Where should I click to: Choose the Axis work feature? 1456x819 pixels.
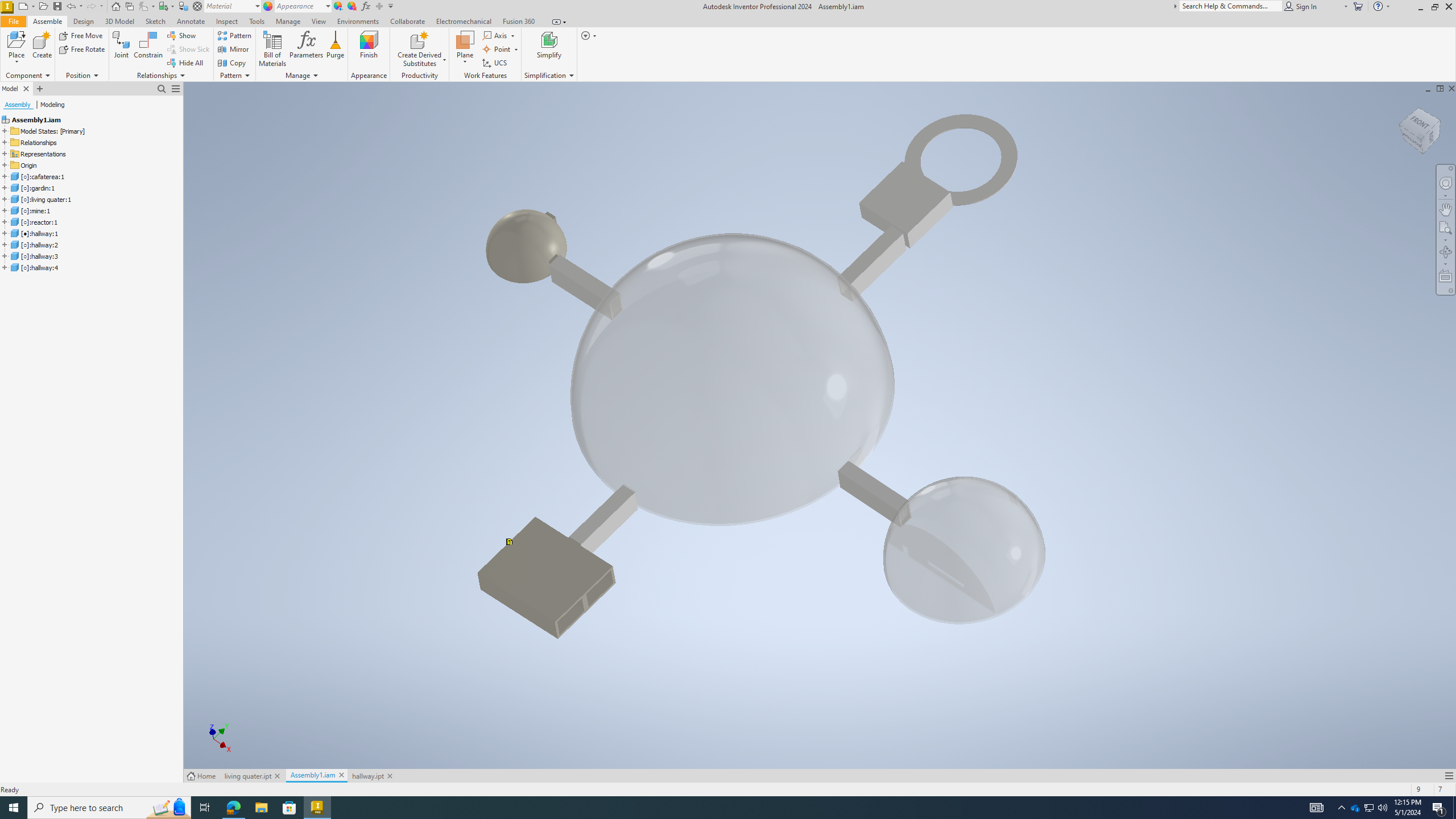pos(499,36)
